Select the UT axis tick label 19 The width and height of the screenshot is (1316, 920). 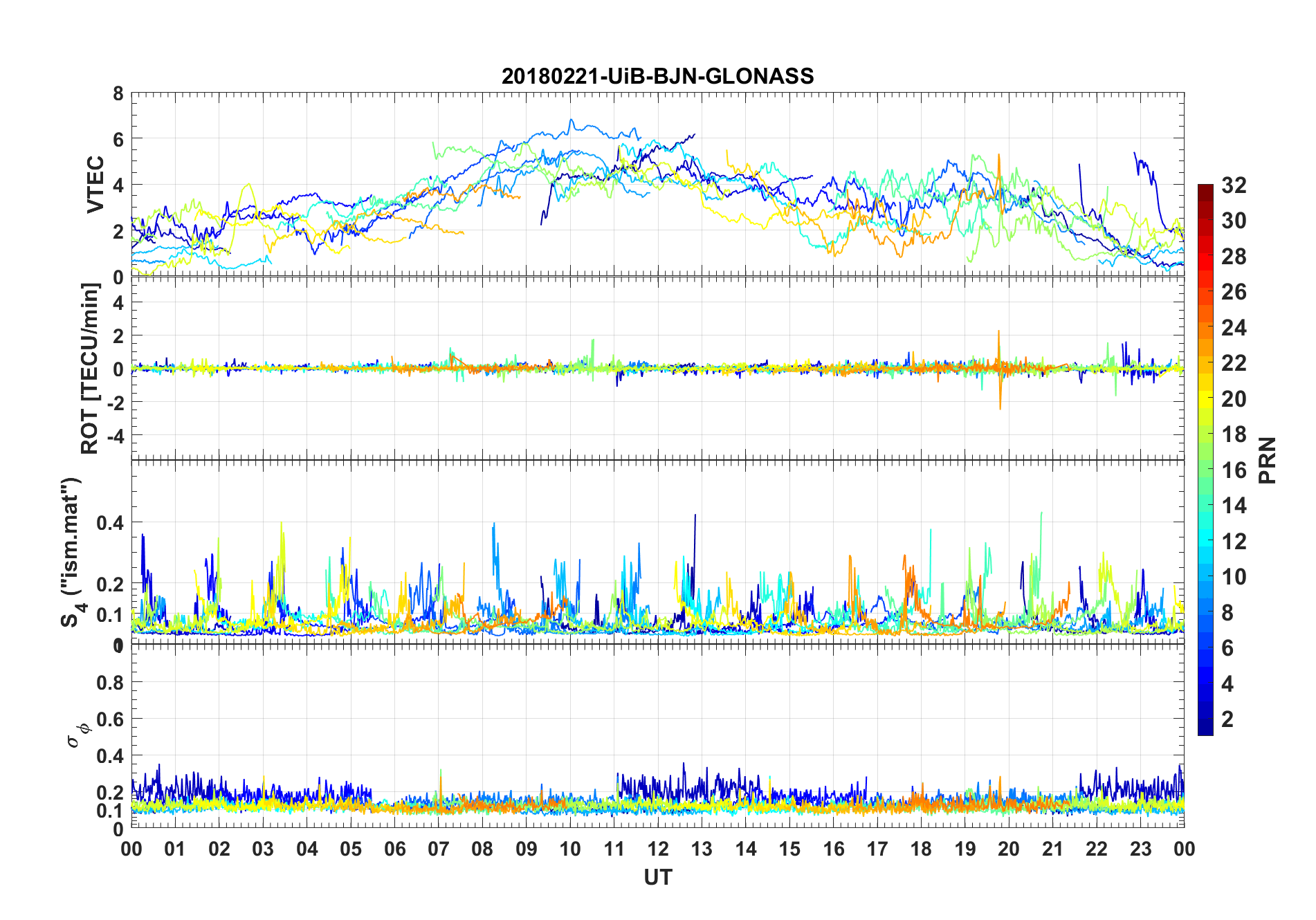pos(965,849)
